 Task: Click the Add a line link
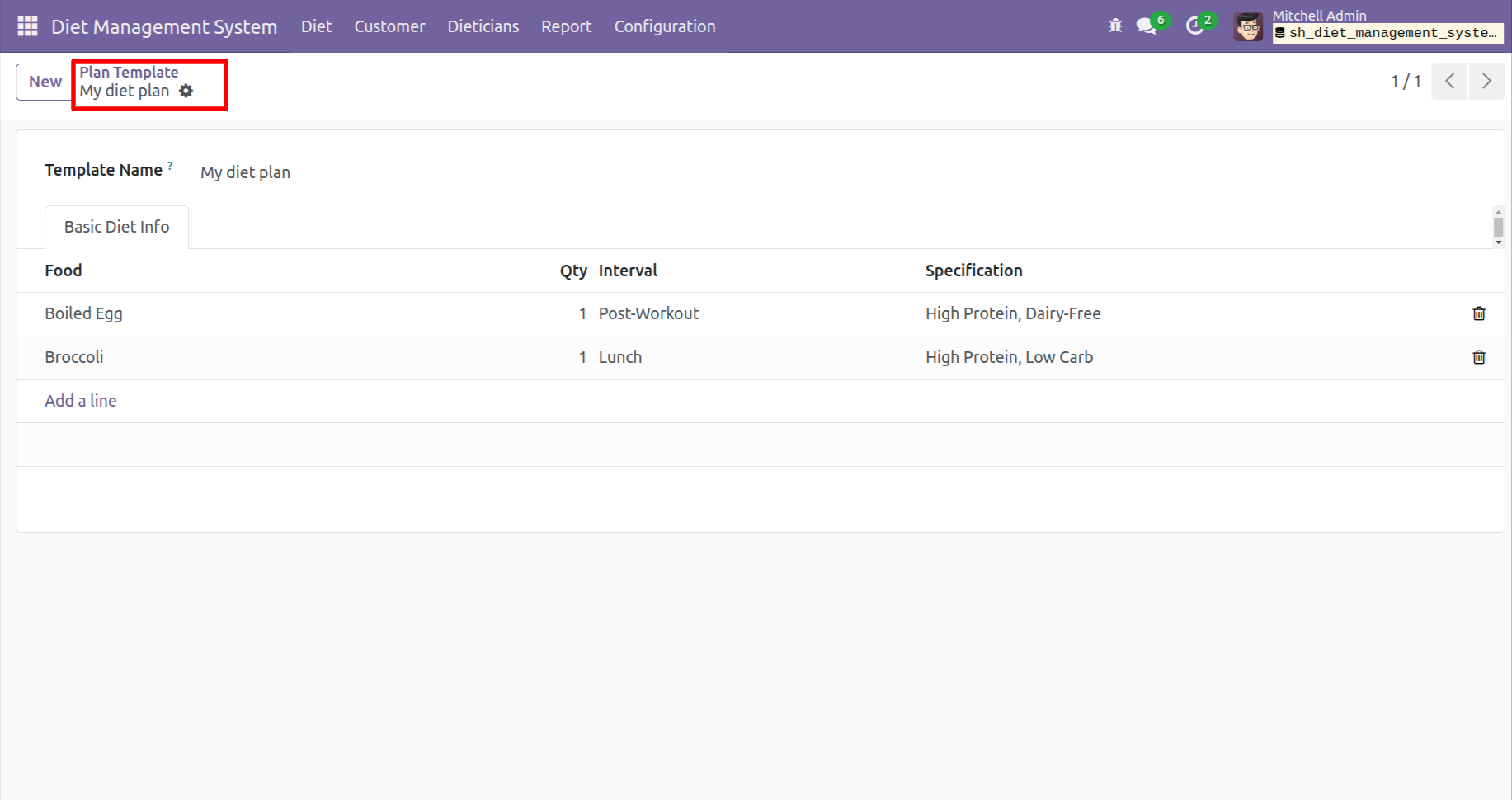[x=81, y=401]
